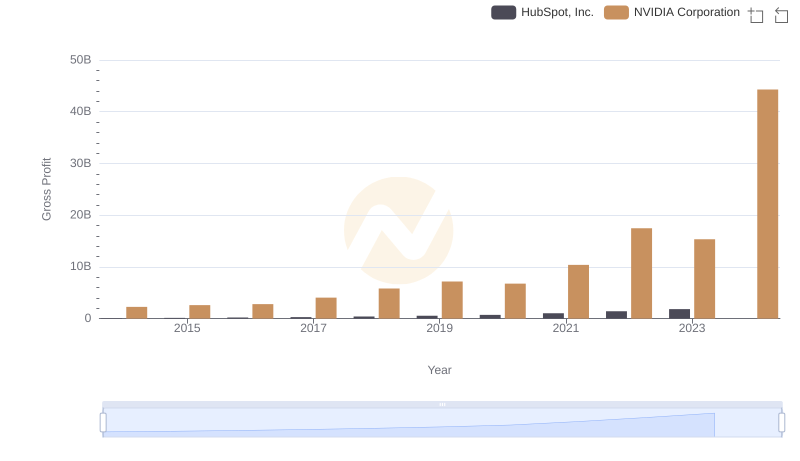
Task: Select the NVIDIA bar for 2021
Action: click(x=578, y=292)
